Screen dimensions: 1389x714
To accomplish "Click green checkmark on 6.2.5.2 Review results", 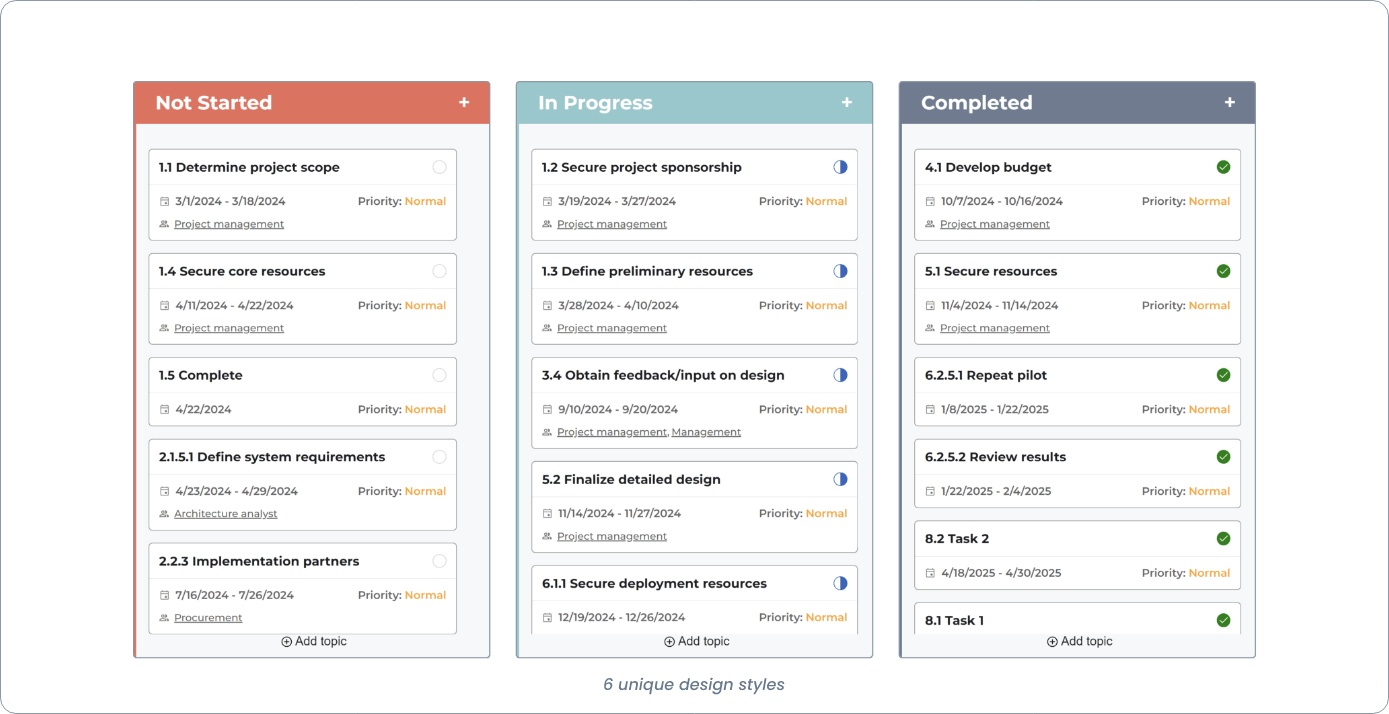I will (1223, 457).
